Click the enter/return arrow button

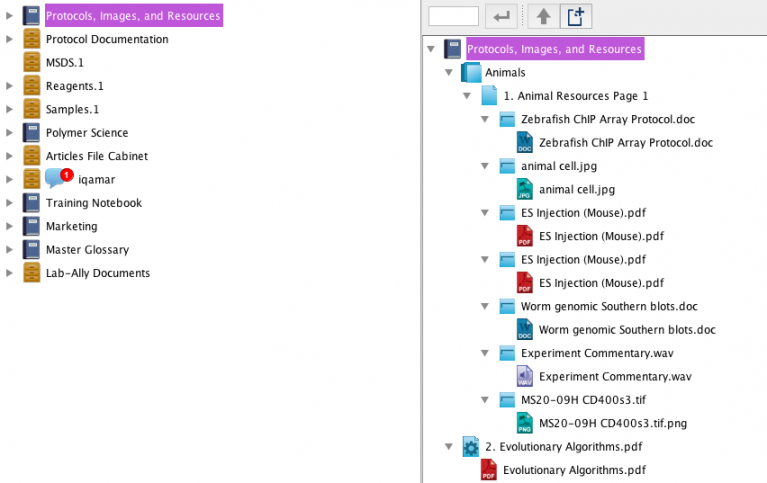pos(501,16)
